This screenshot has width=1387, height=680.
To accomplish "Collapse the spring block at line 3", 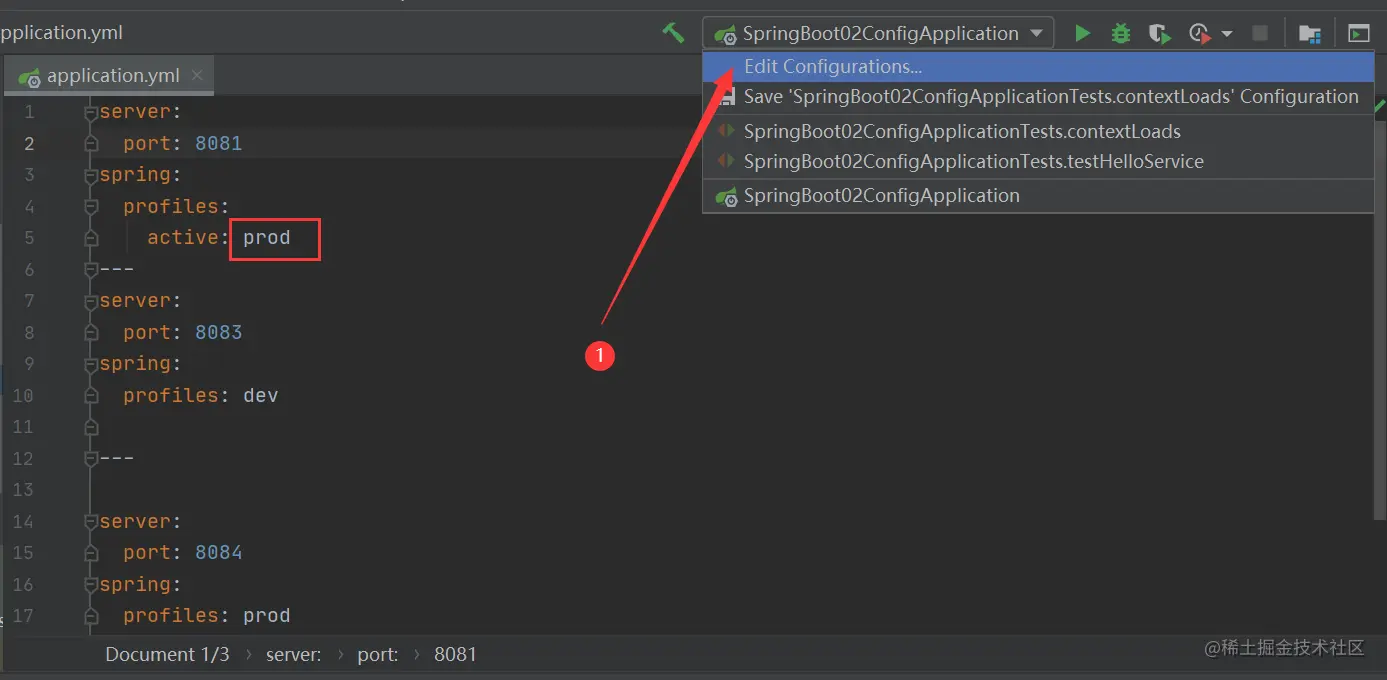I will [91, 175].
